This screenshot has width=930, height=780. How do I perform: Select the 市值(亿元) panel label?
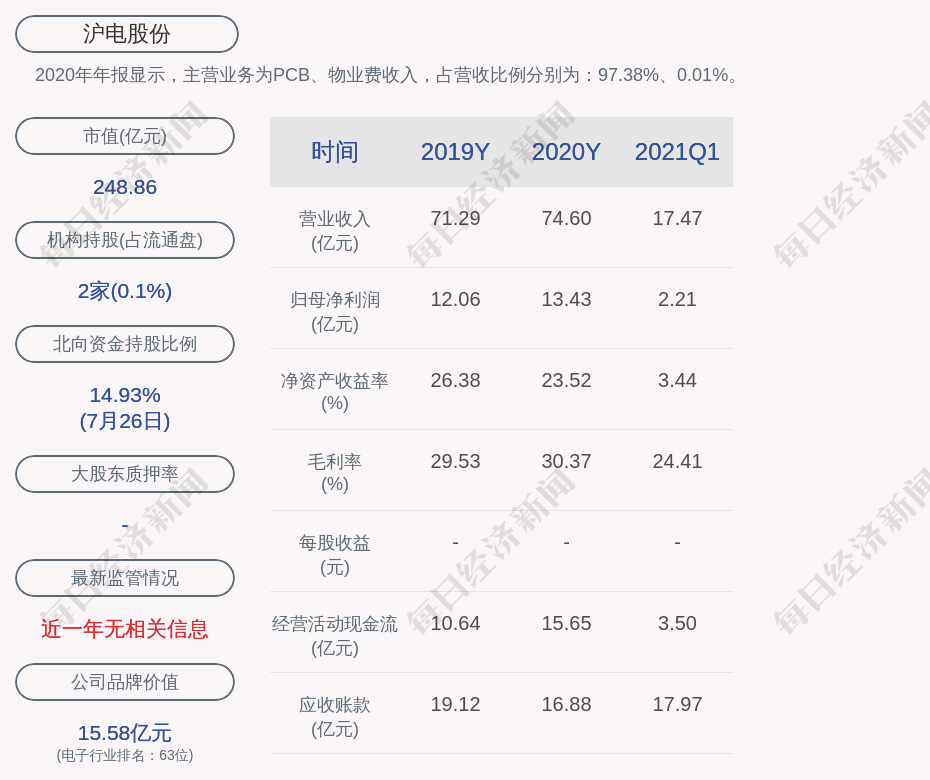[x=124, y=136]
